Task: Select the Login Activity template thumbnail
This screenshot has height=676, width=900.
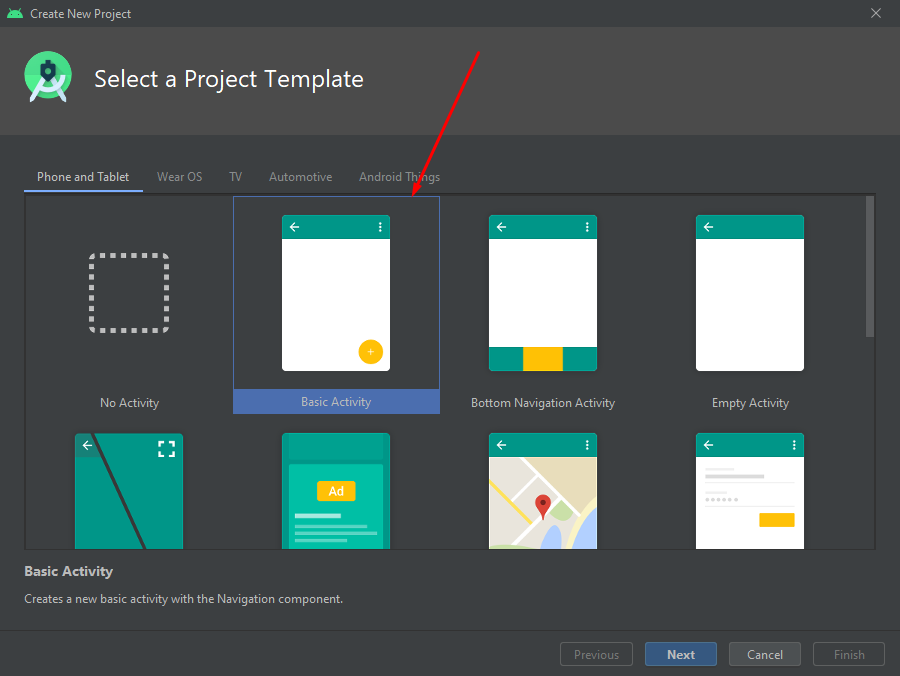Action: click(750, 490)
